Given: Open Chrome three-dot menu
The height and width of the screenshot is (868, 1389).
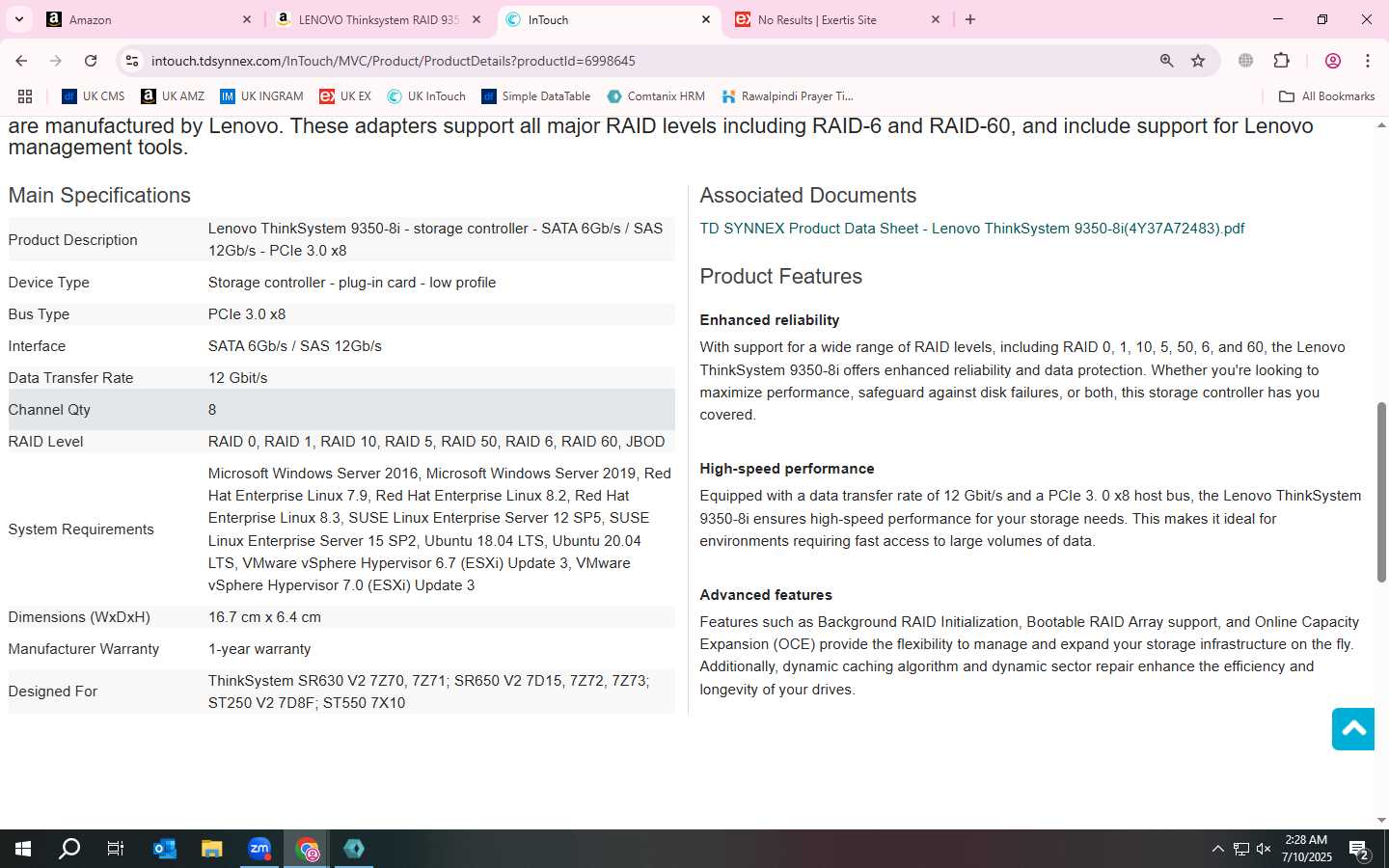Looking at the screenshot, I should [x=1367, y=61].
